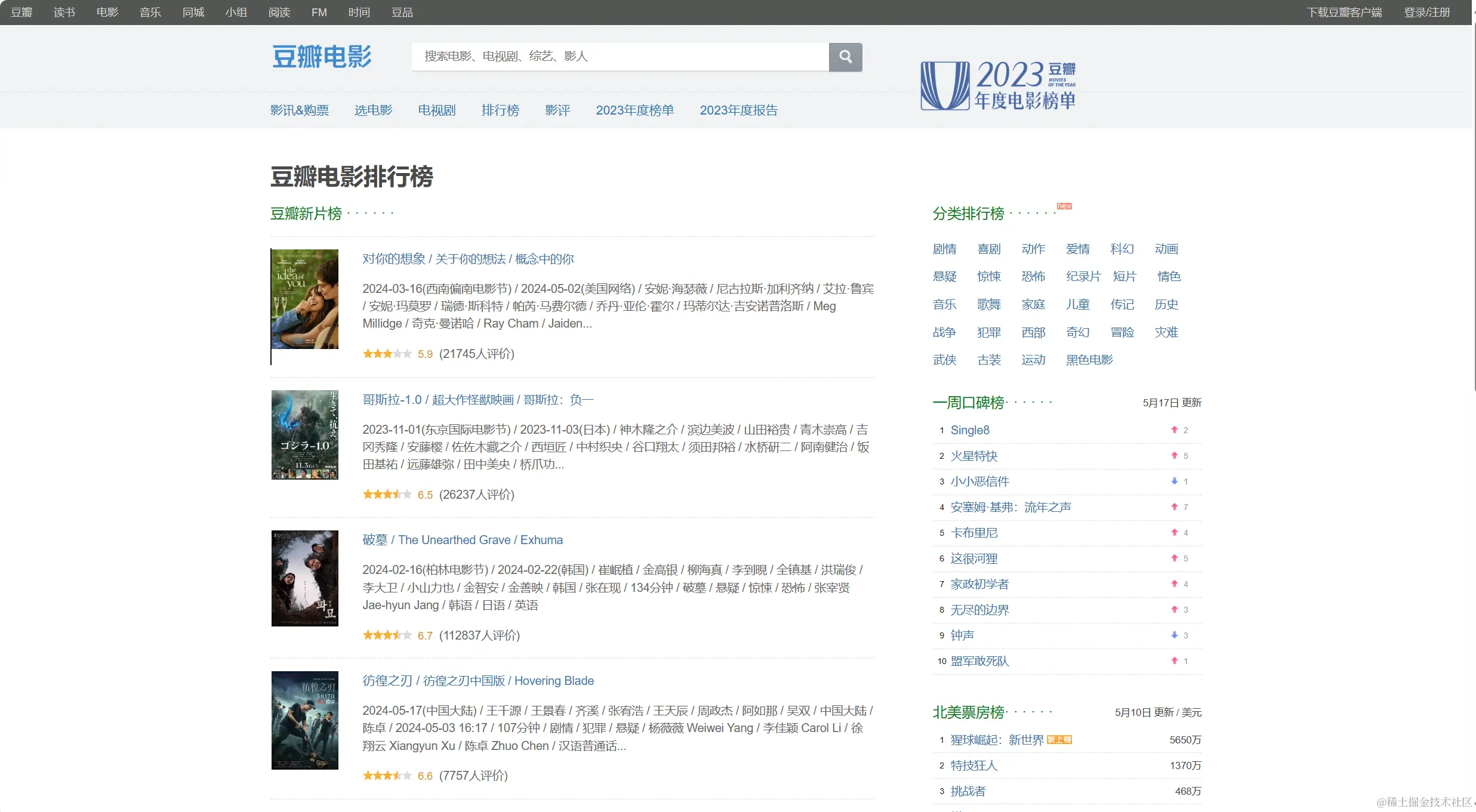Click the 登录/注册 link
This screenshot has height=812, width=1476.
pyautogui.click(x=1426, y=13)
